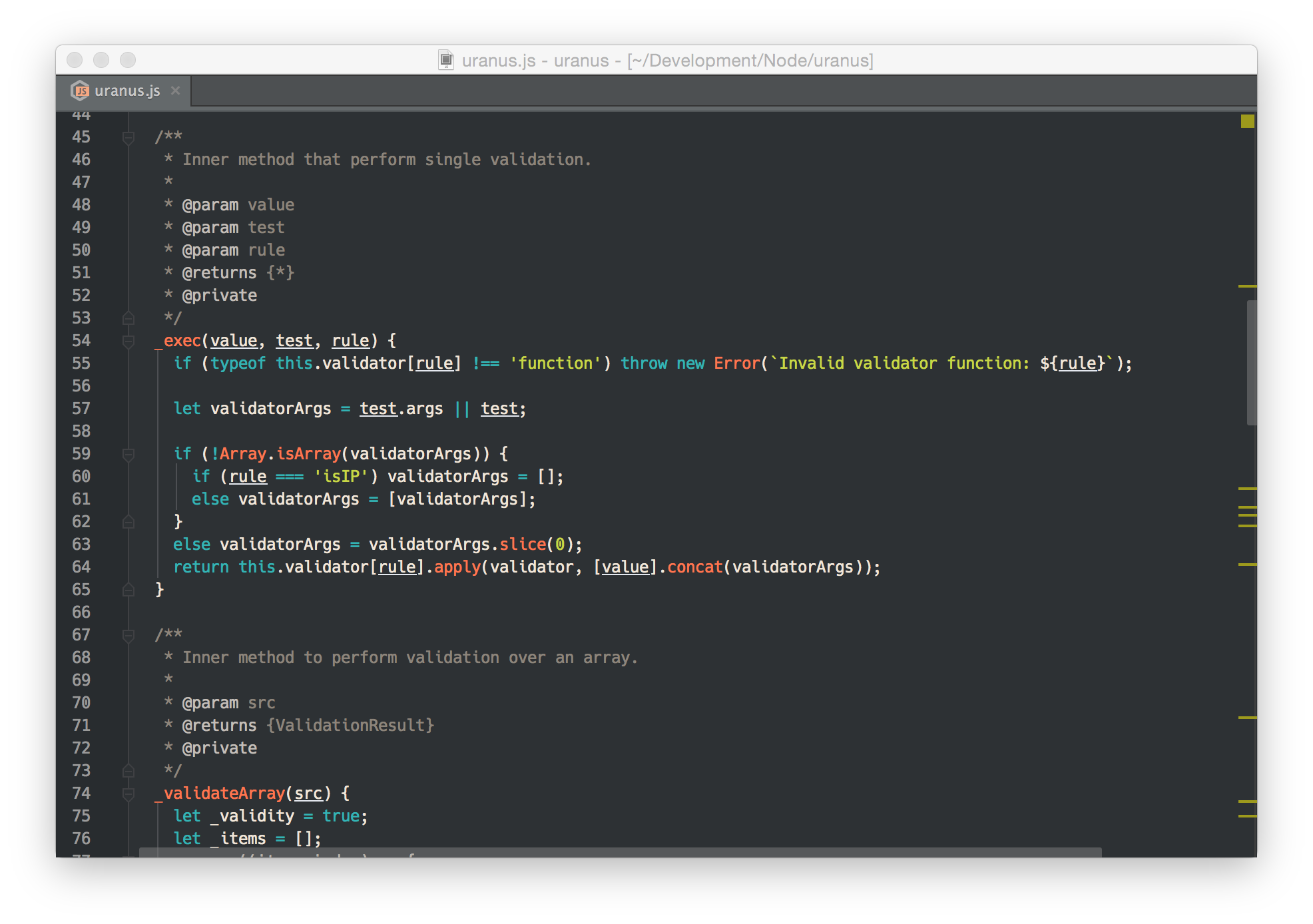1313x924 pixels.
Task: Click line number 57 in the gutter
Action: coord(81,409)
